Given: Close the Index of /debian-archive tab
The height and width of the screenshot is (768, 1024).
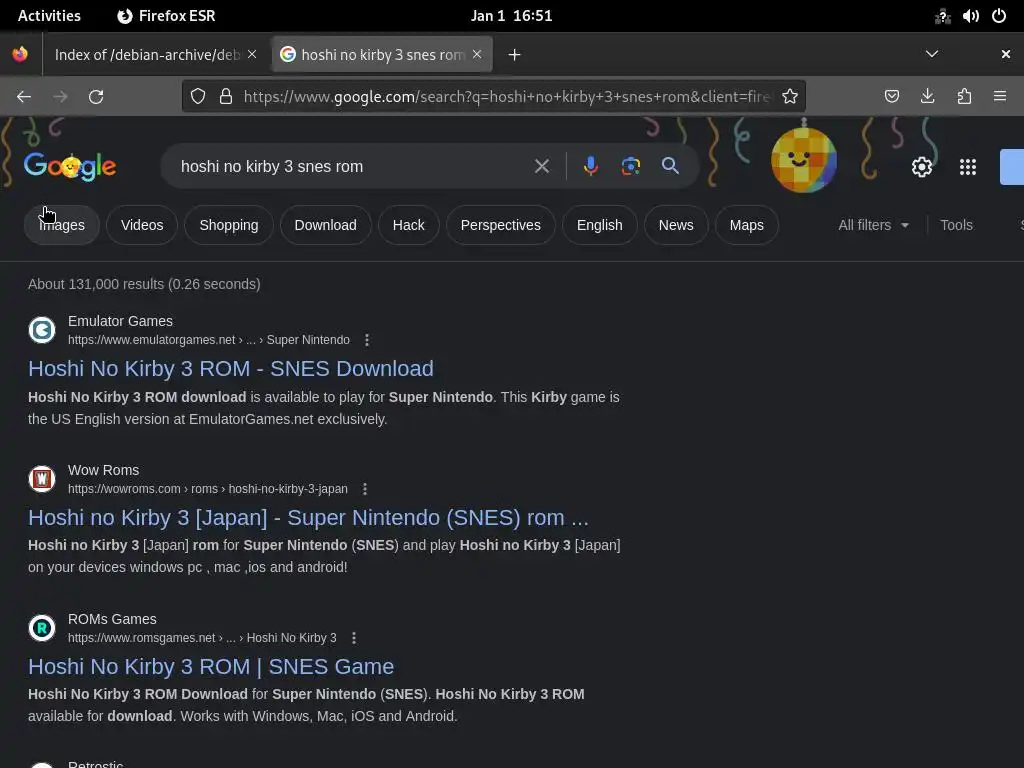Looking at the screenshot, I should [252, 54].
